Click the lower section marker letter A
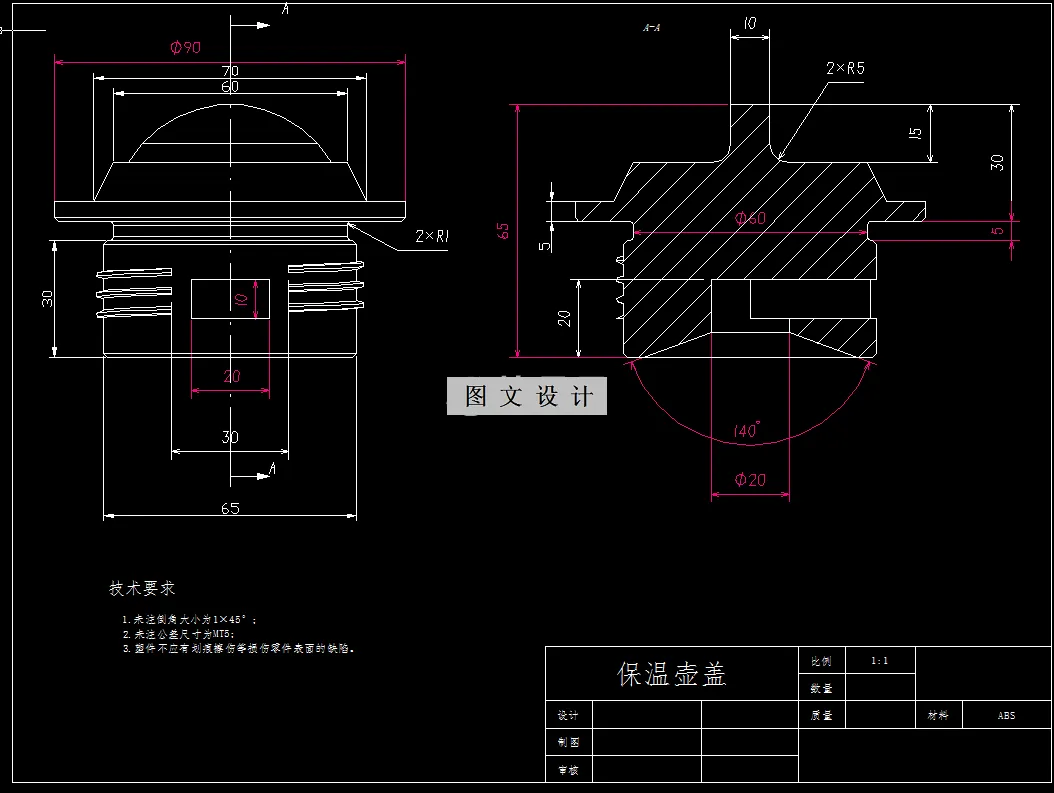The height and width of the screenshot is (793, 1054). (x=272, y=468)
